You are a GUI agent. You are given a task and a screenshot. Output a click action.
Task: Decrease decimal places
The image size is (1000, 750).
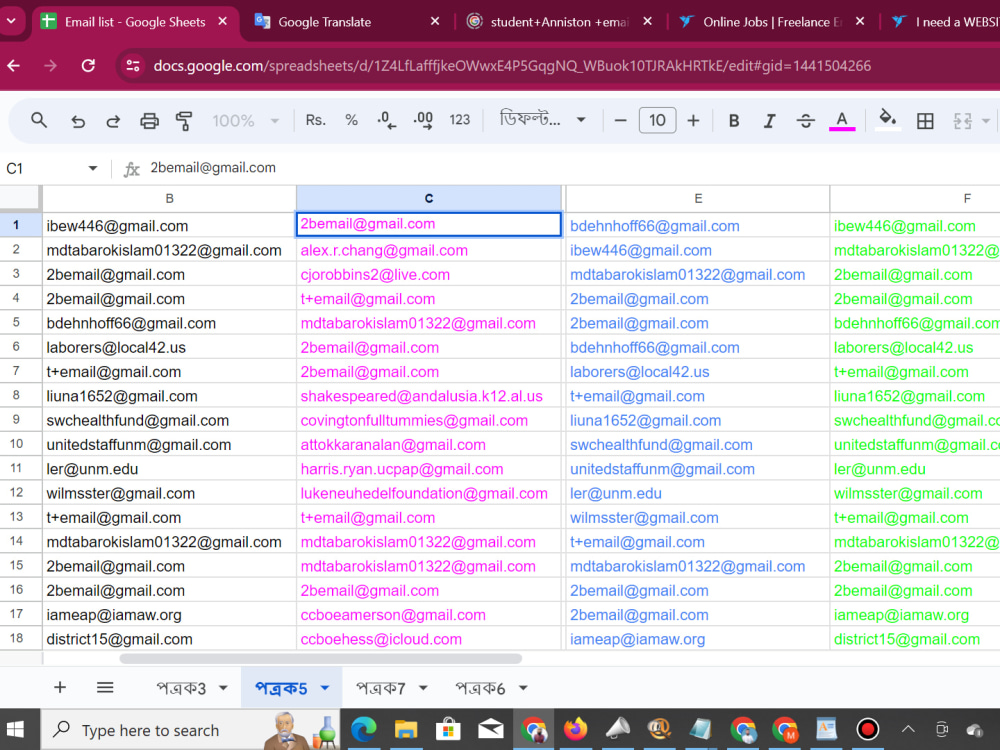(386, 120)
